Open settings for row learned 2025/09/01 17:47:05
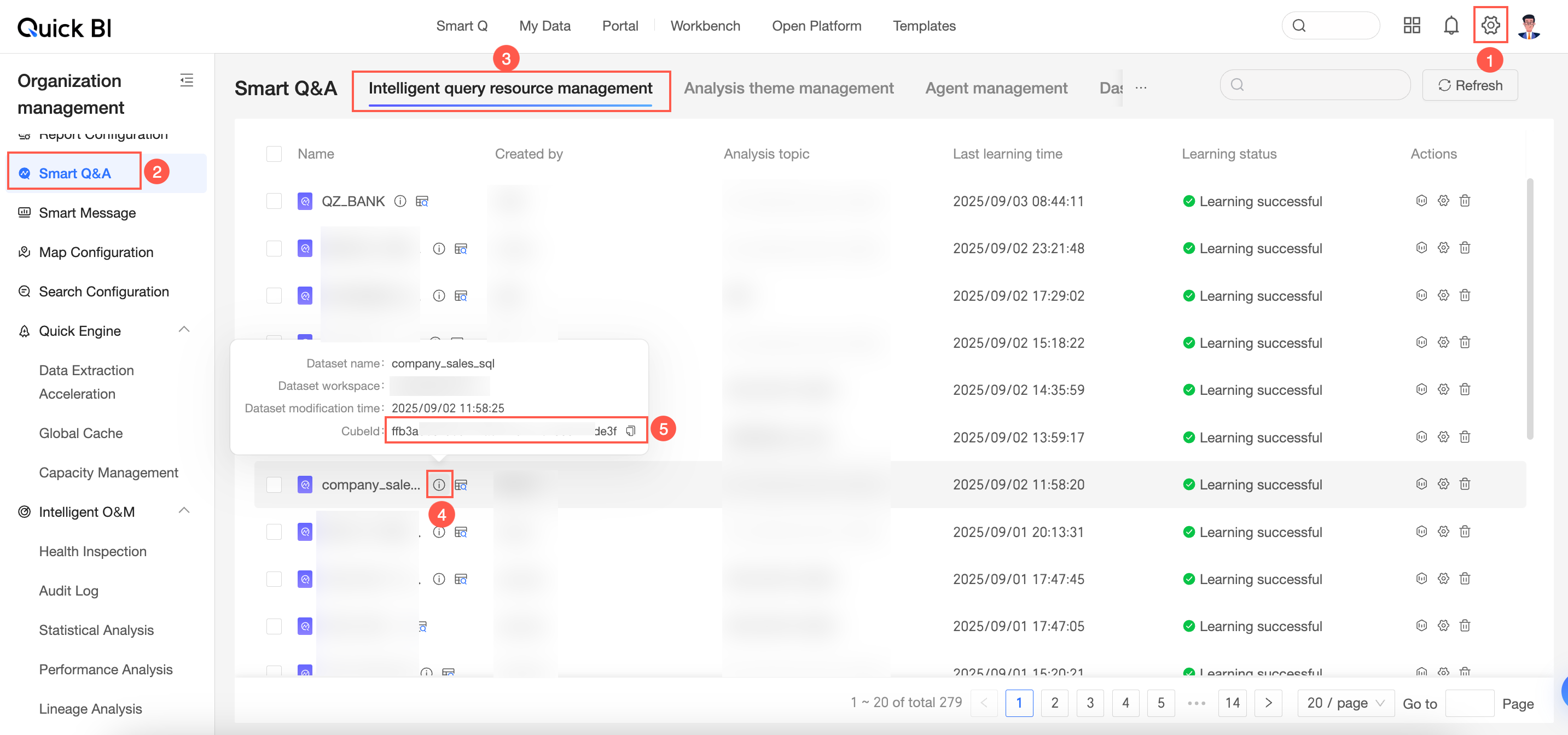Viewport: 1568px width, 735px height. [x=1443, y=626]
